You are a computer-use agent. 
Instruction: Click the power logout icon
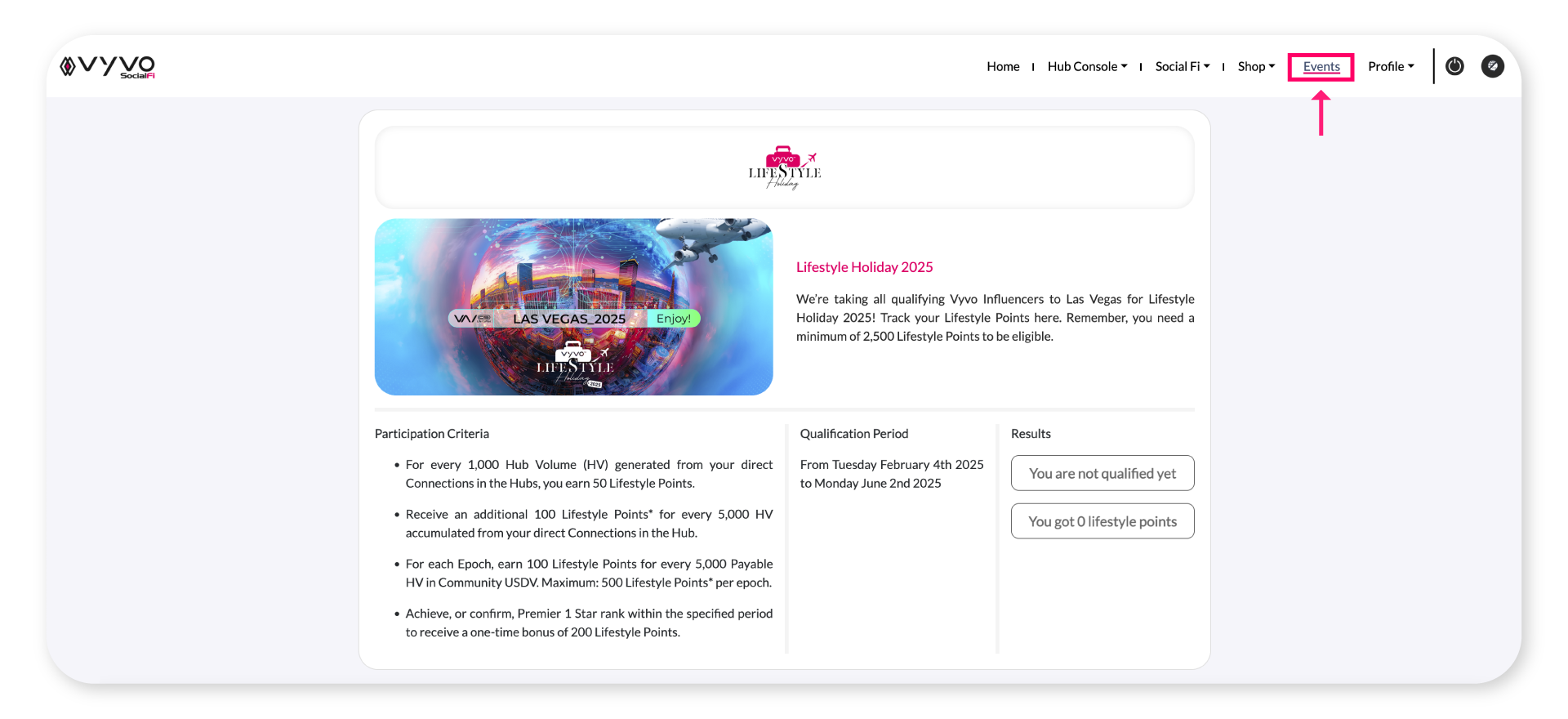coord(1454,66)
